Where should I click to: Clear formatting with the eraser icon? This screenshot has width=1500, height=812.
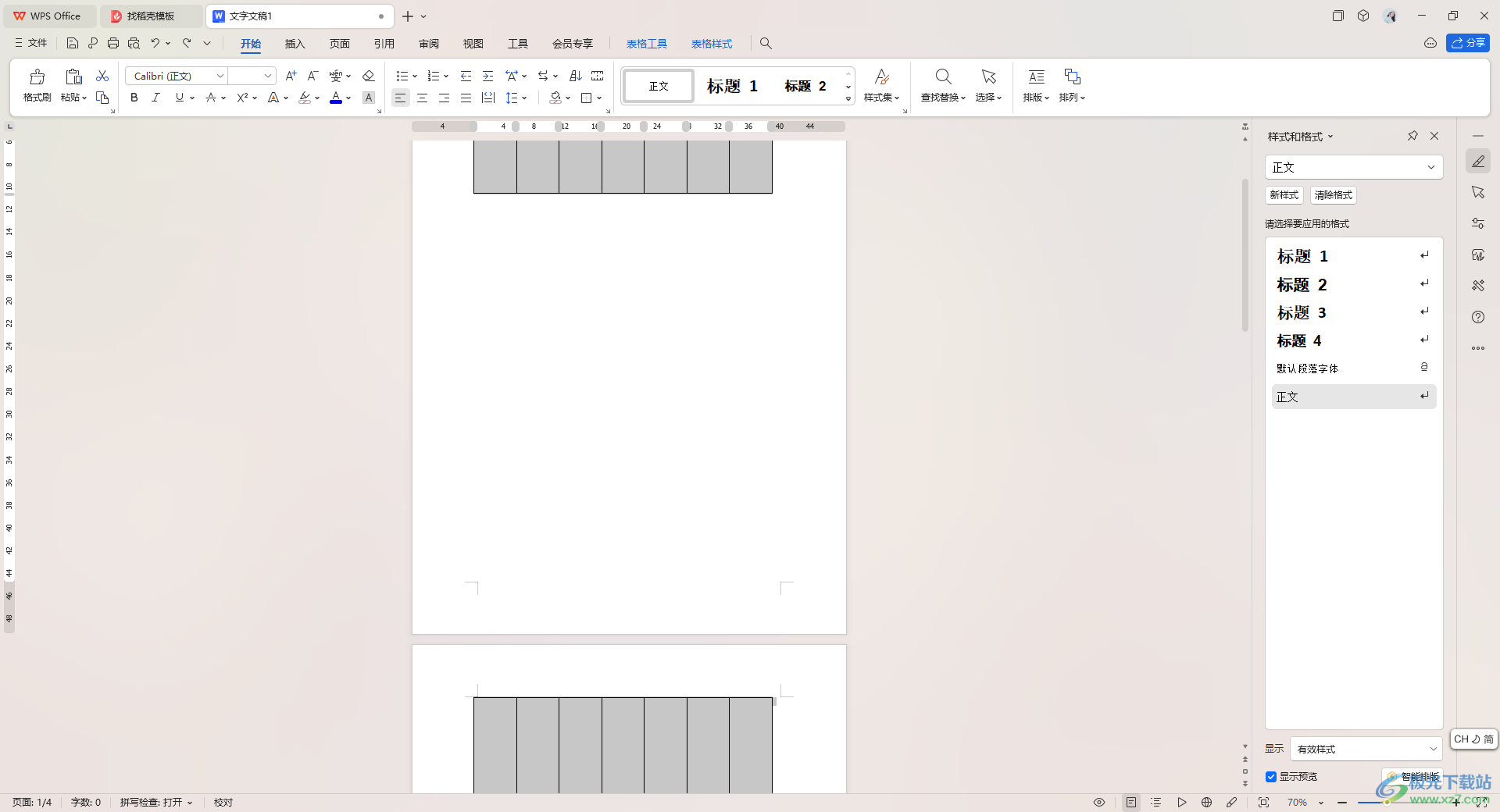click(x=369, y=76)
